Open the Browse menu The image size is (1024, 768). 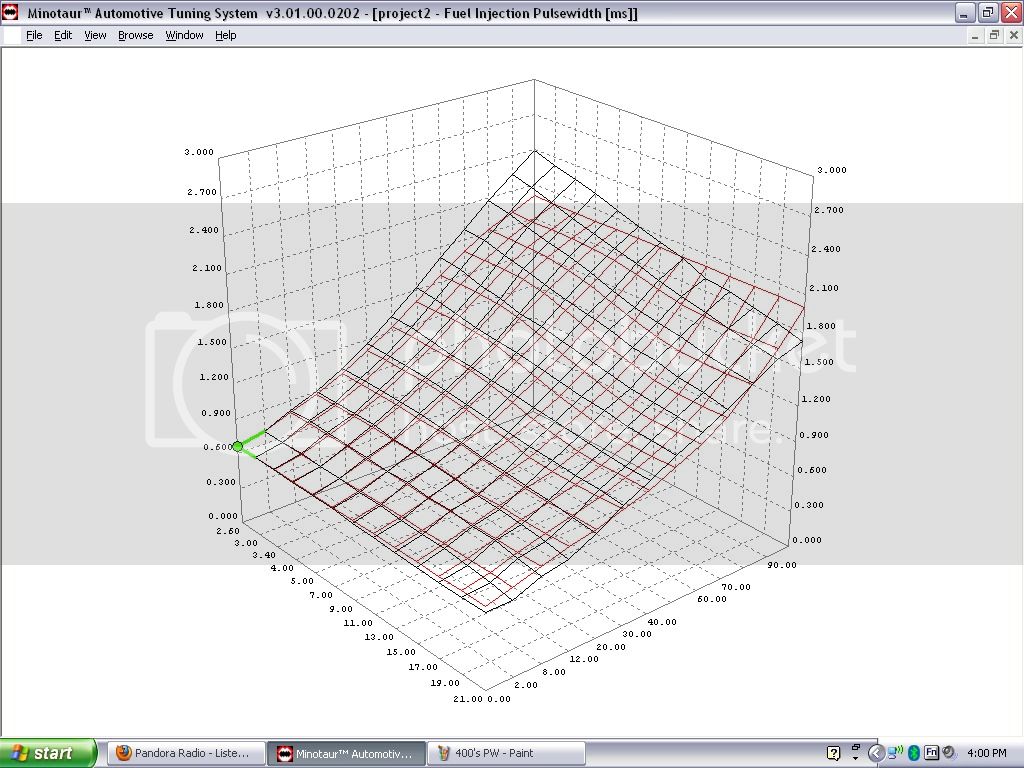pos(135,35)
